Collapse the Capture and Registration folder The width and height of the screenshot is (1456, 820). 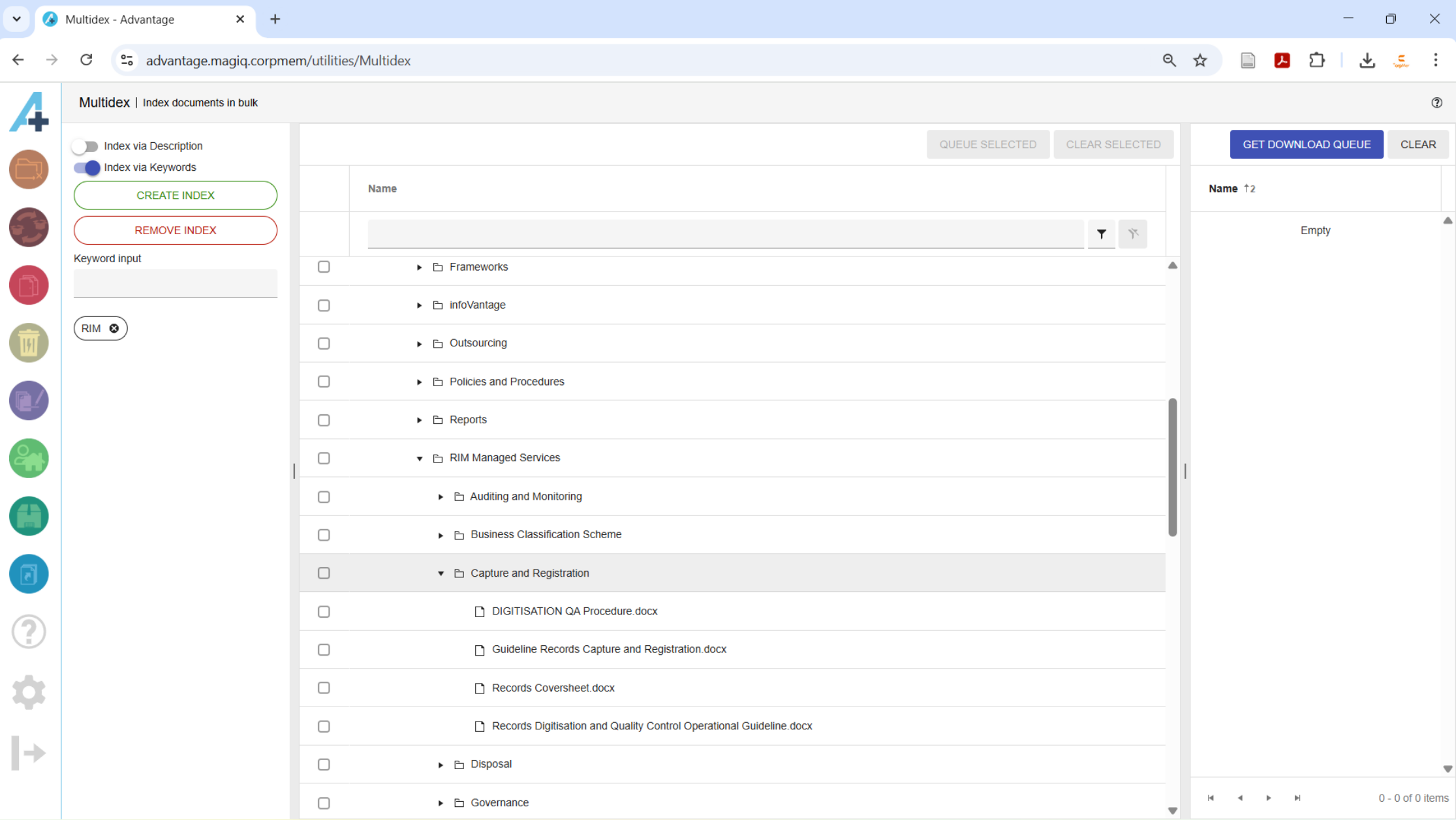click(x=441, y=573)
